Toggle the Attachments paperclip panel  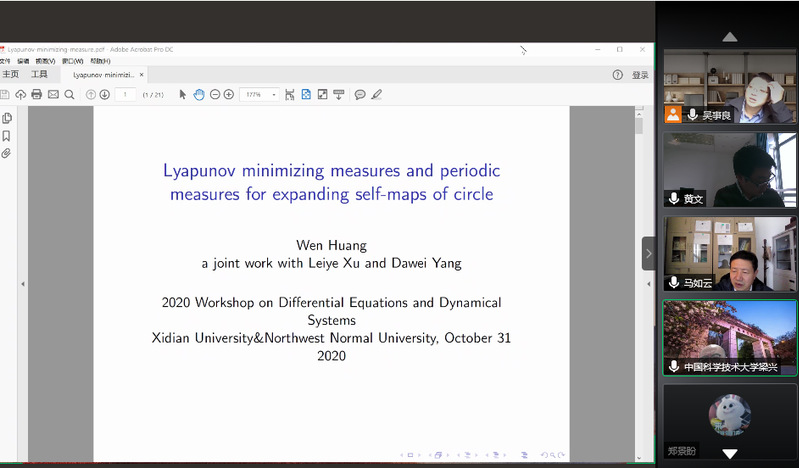(x=7, y=154)
